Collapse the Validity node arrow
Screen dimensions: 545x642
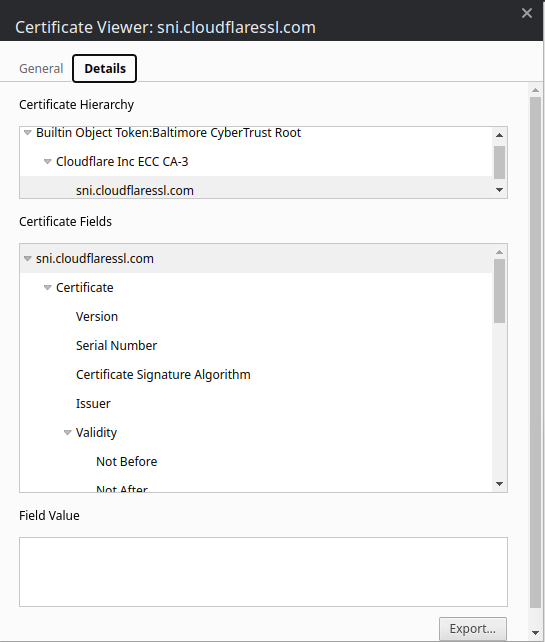68,433
